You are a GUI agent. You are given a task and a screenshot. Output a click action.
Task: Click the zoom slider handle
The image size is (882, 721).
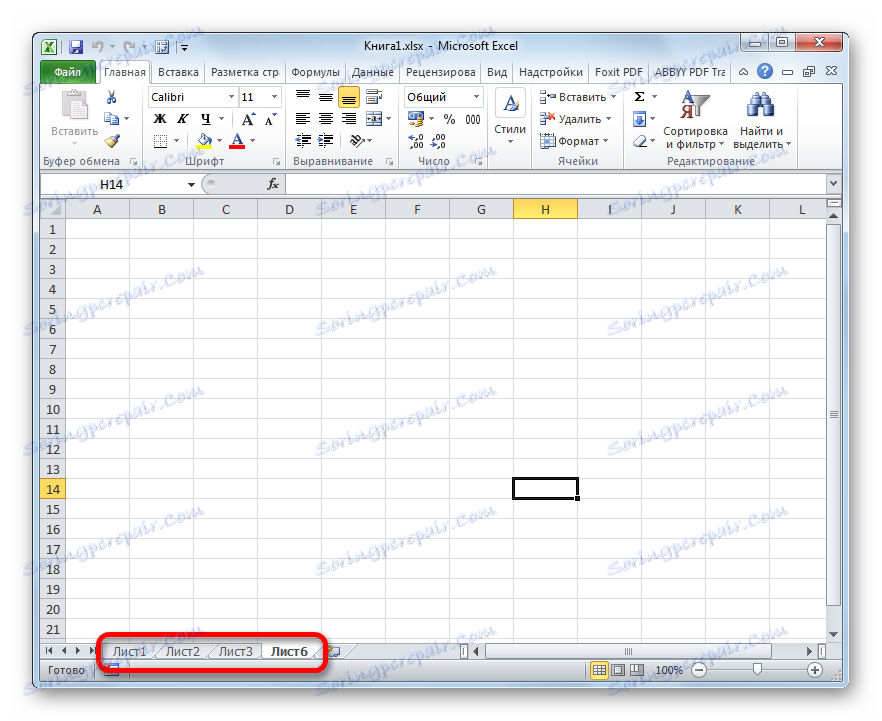click(757, 669)
